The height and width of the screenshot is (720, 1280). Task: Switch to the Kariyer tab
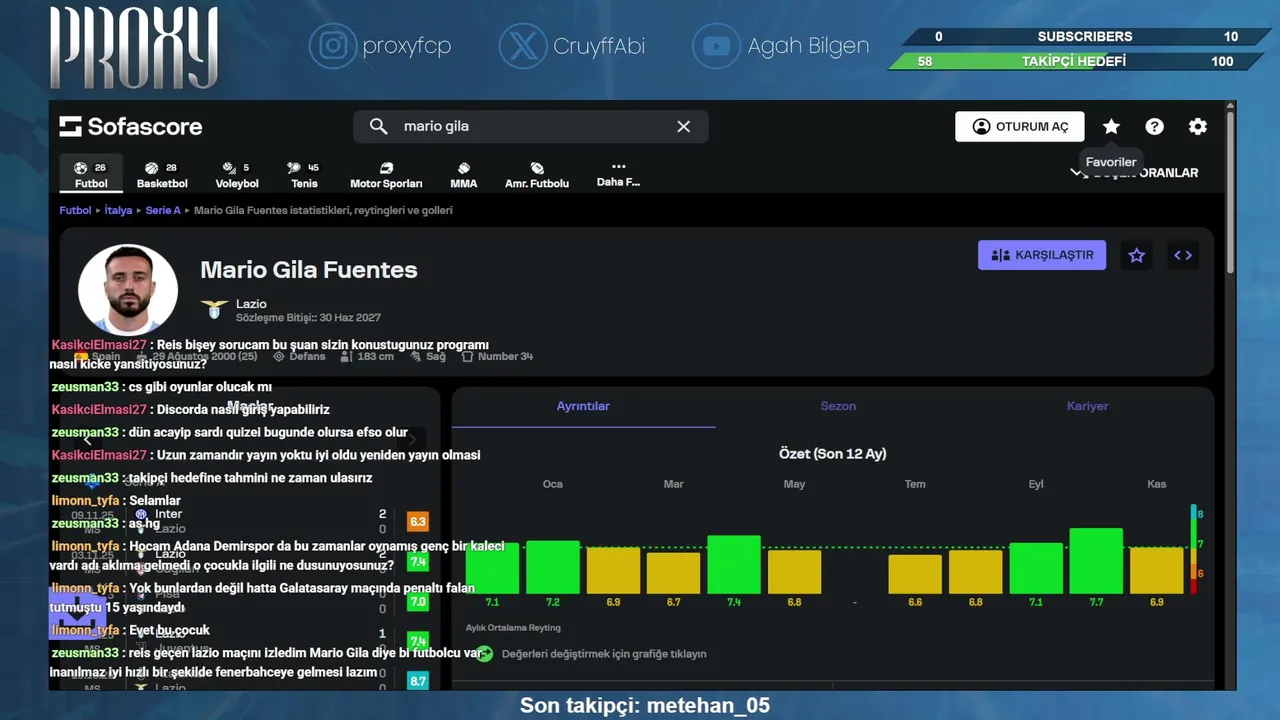pos(1087,406)
